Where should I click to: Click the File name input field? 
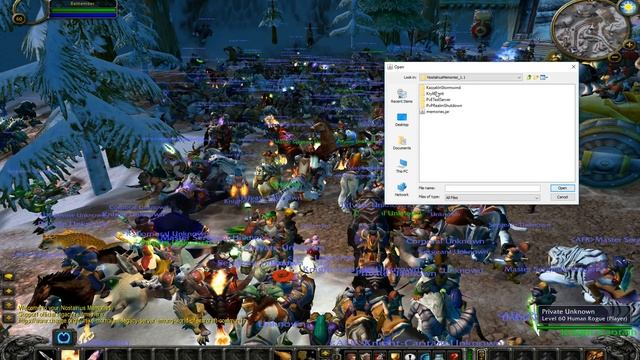pos(492,188)
